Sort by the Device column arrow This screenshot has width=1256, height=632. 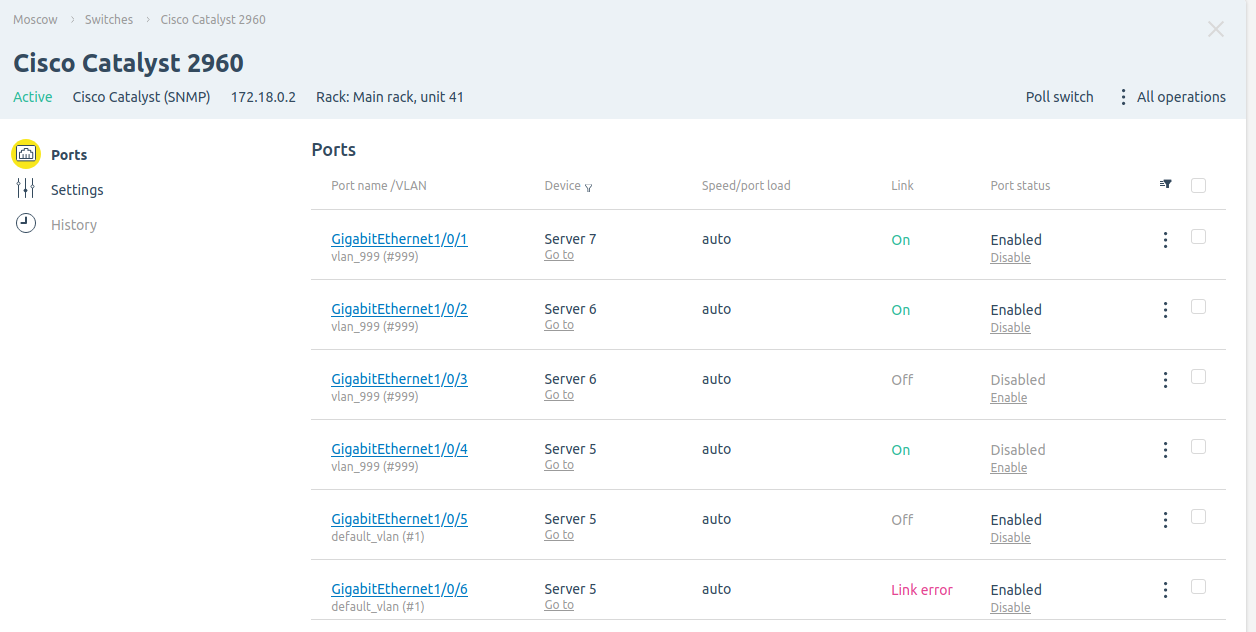[588, 187]
